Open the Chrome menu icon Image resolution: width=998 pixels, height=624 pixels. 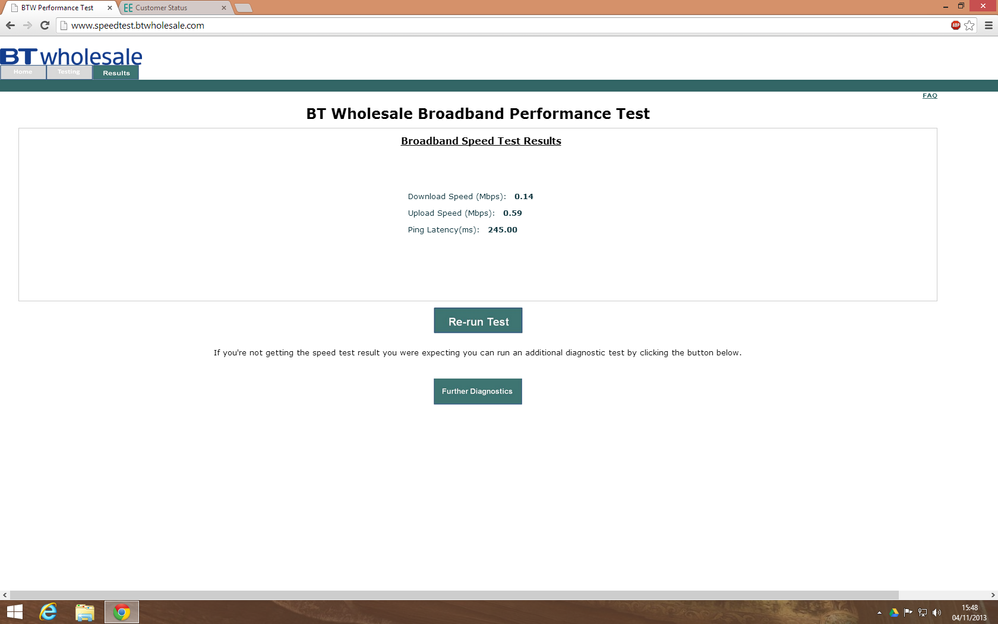tap(988, 25)
